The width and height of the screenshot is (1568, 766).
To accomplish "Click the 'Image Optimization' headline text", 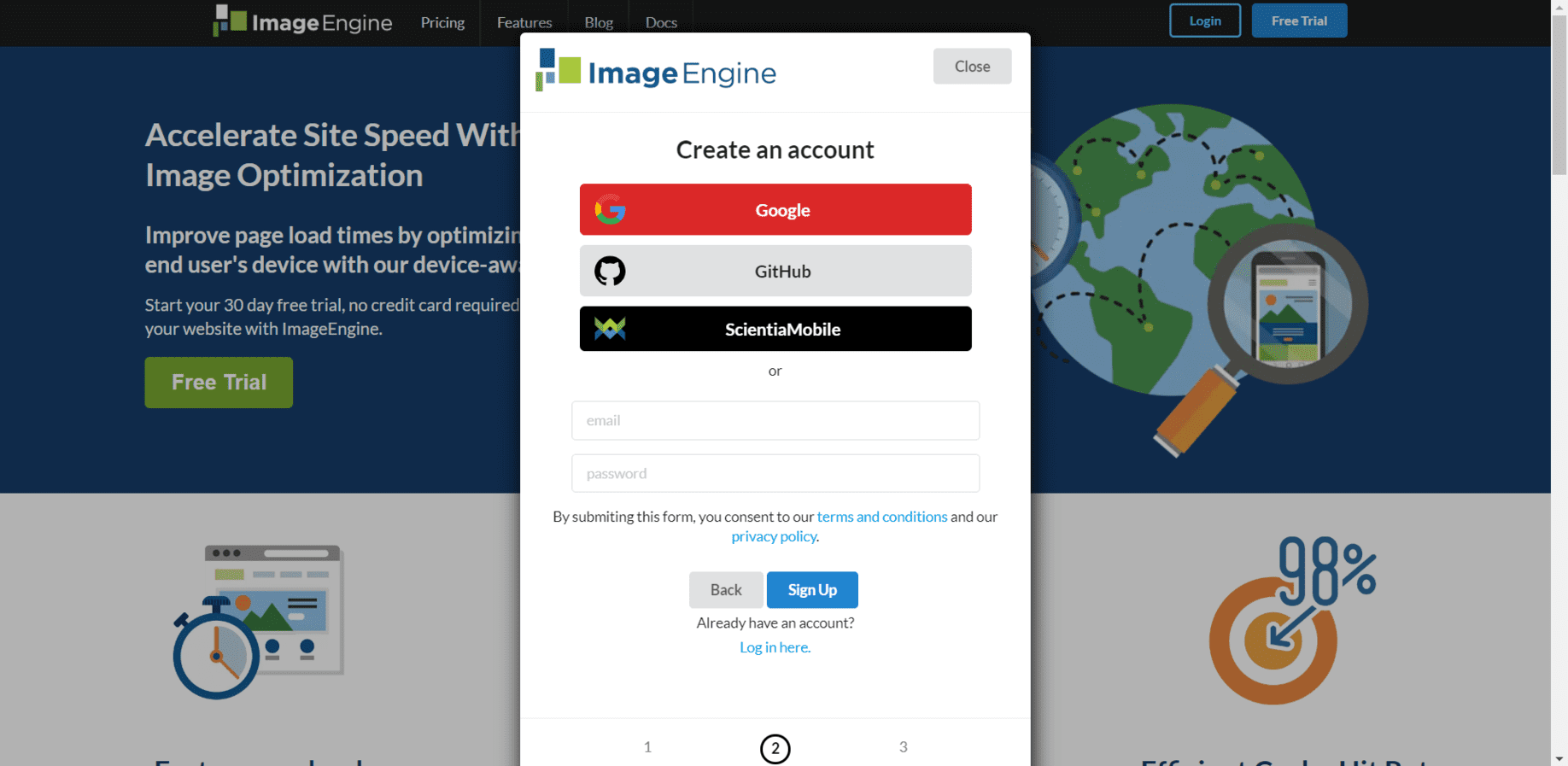I will pyautogui.click(x=284, y=175).
